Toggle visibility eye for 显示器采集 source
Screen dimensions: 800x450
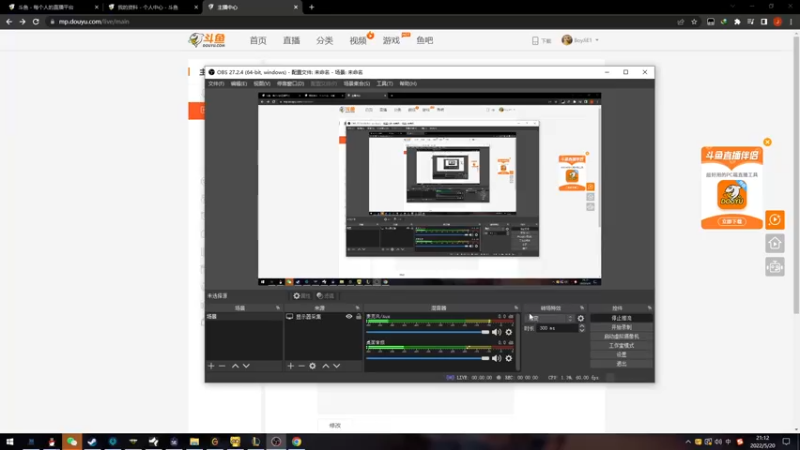click(x=349, y=317)
